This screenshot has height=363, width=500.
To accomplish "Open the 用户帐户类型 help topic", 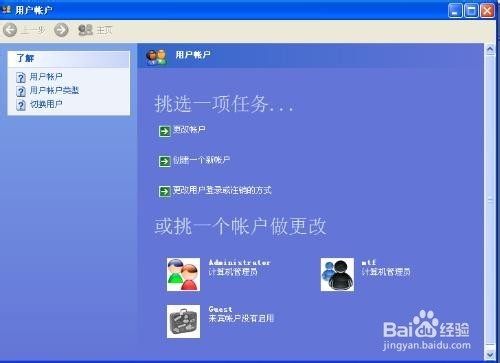I will click(x=54, y=90).
